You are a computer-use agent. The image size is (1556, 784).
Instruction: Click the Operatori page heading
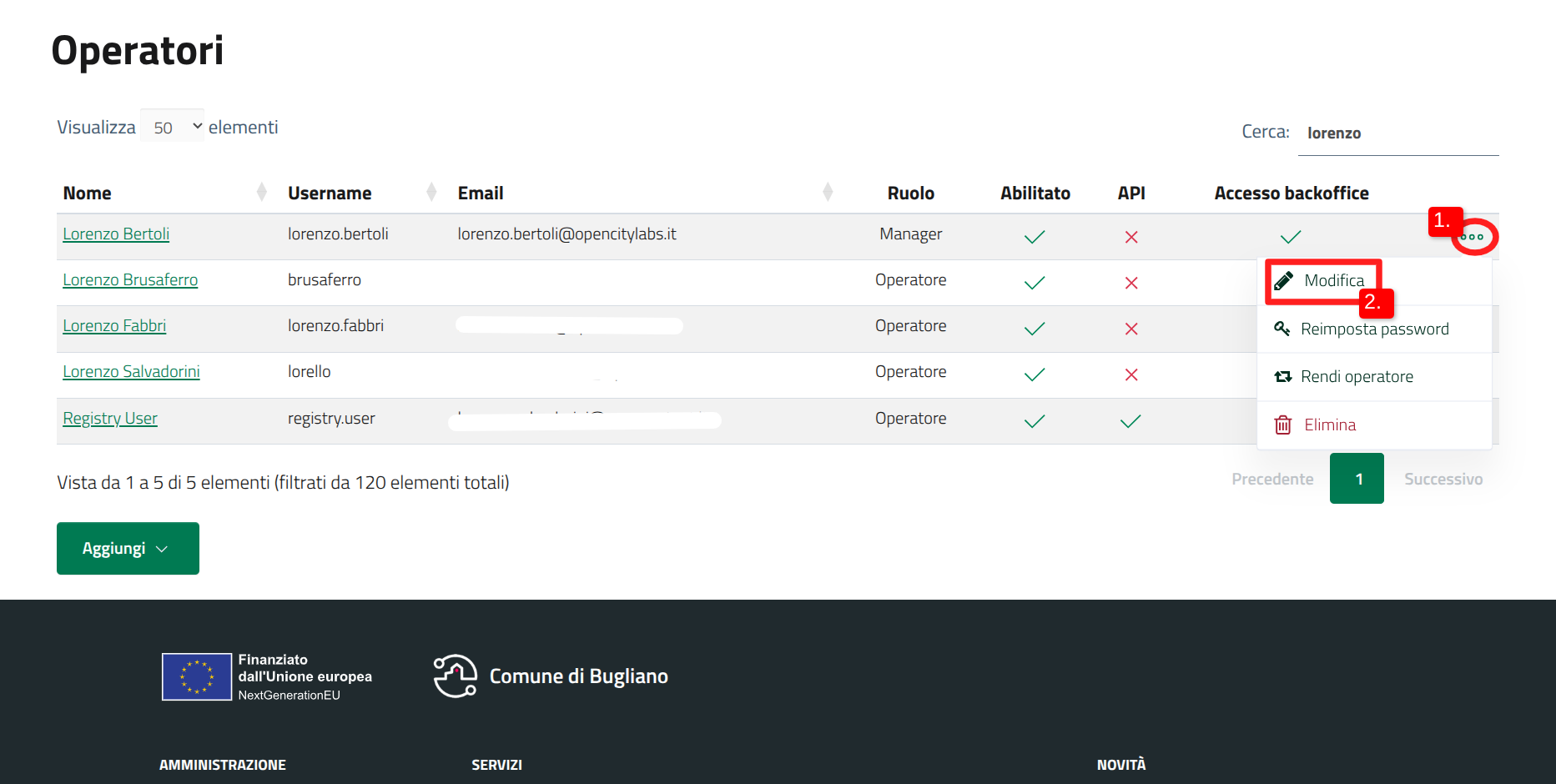tap(138, 50)
